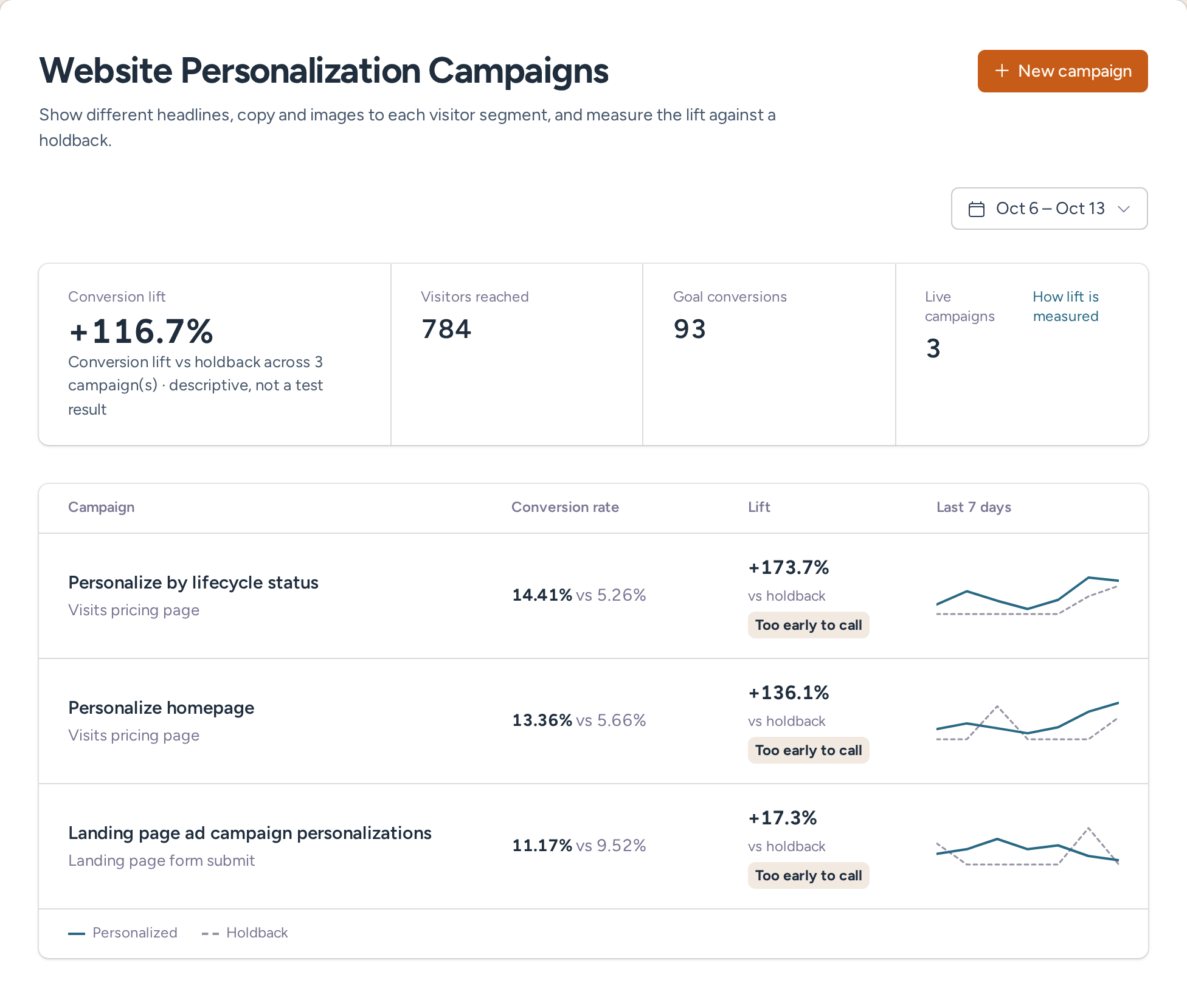Click the Conversion rate column header
1187x1008 pixels.
[x=565, y=507]
